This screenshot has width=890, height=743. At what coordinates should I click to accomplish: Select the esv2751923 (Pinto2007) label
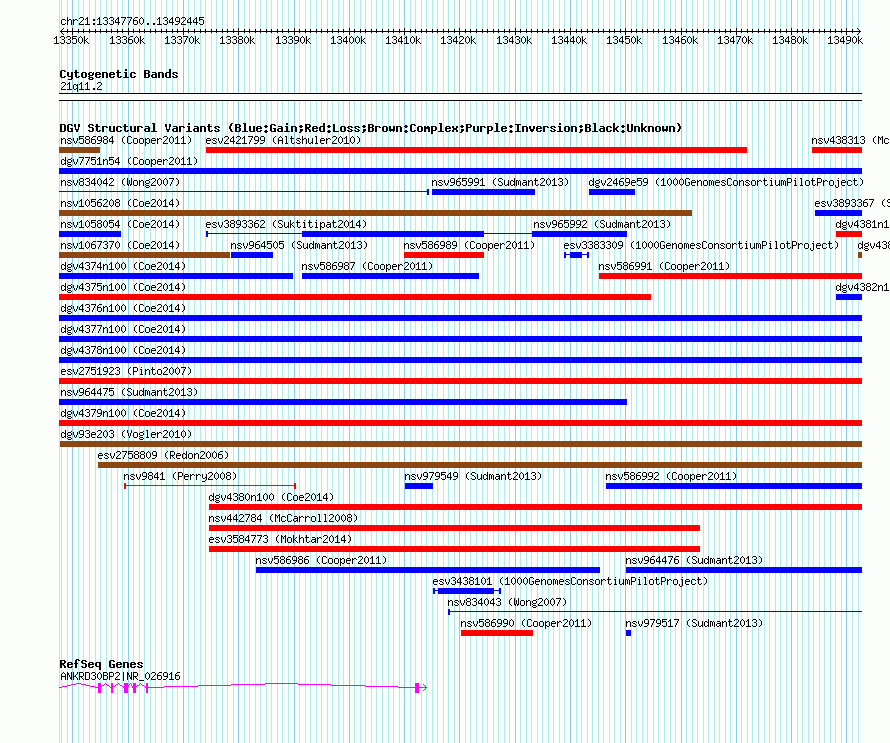click(126, 371)
